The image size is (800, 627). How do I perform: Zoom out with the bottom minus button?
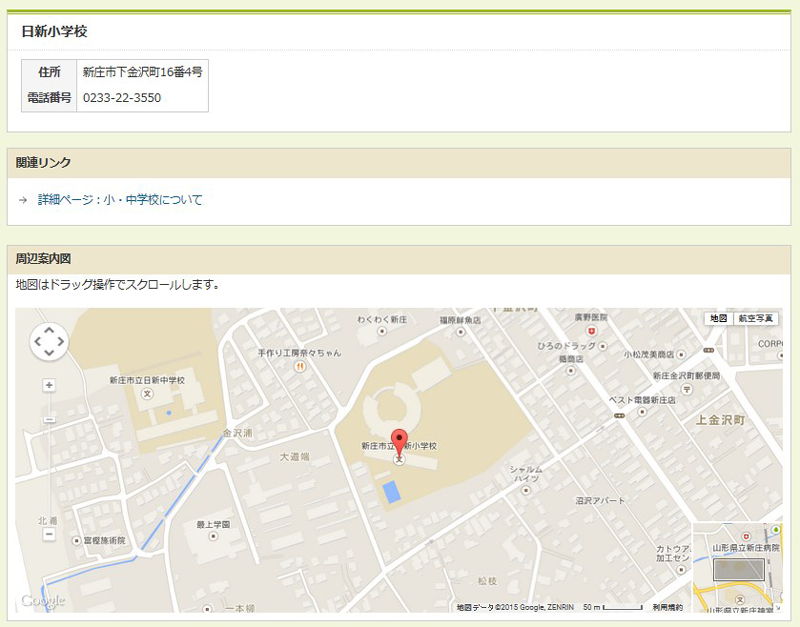point(49,535)
